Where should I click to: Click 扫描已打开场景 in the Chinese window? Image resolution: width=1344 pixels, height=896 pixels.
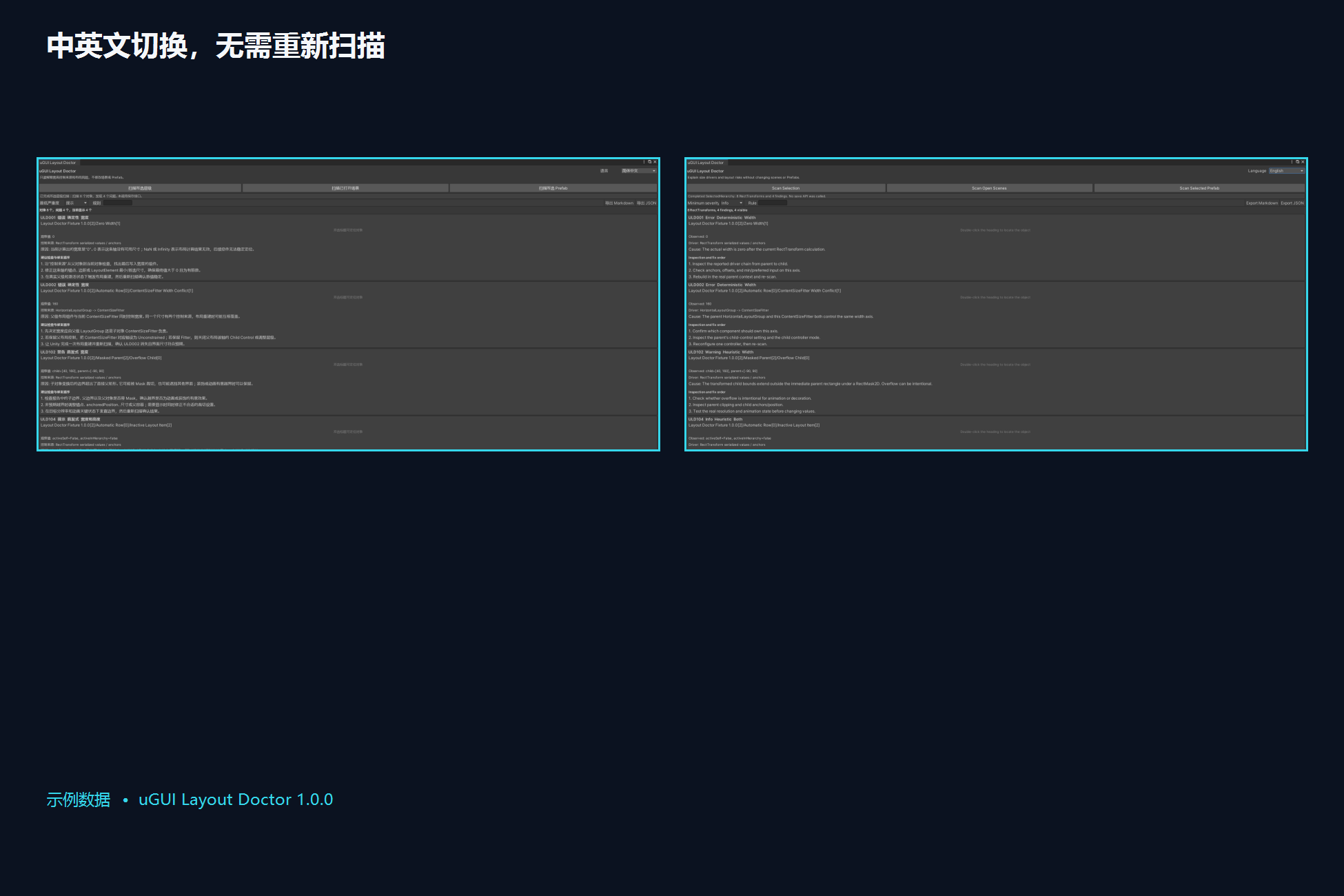(x=345, y=188)
